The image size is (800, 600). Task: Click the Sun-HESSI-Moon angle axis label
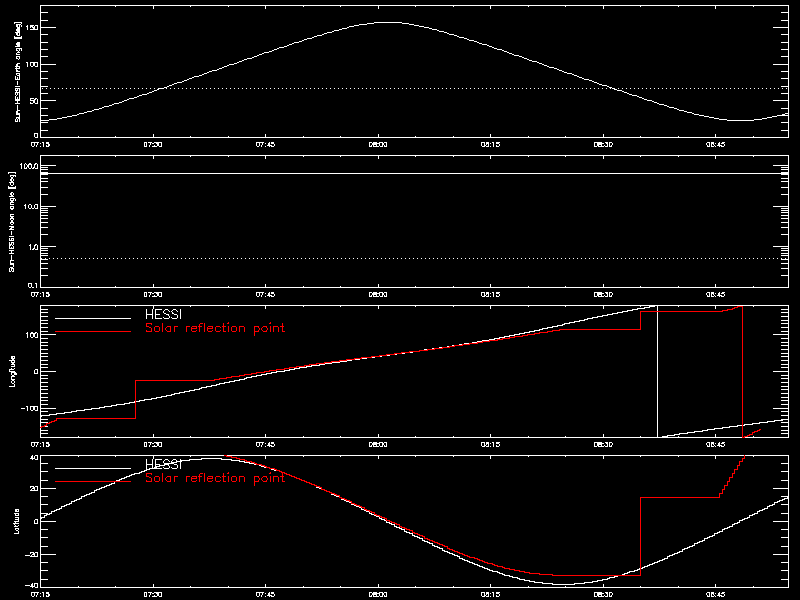12,221
